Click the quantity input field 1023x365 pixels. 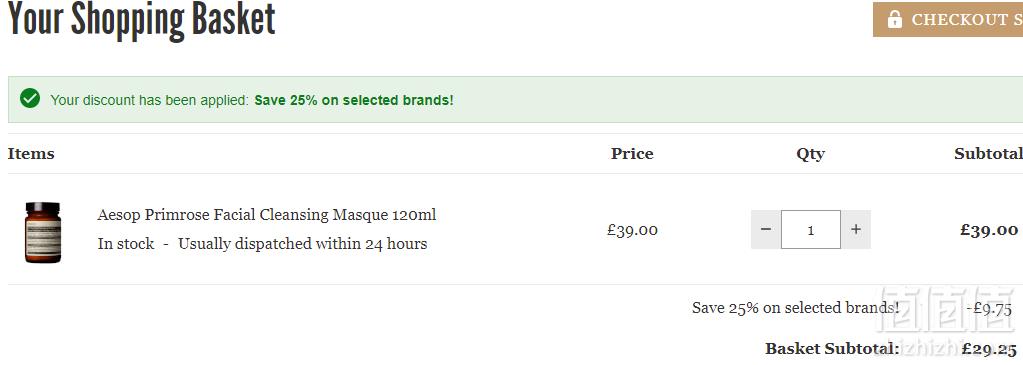811,229
